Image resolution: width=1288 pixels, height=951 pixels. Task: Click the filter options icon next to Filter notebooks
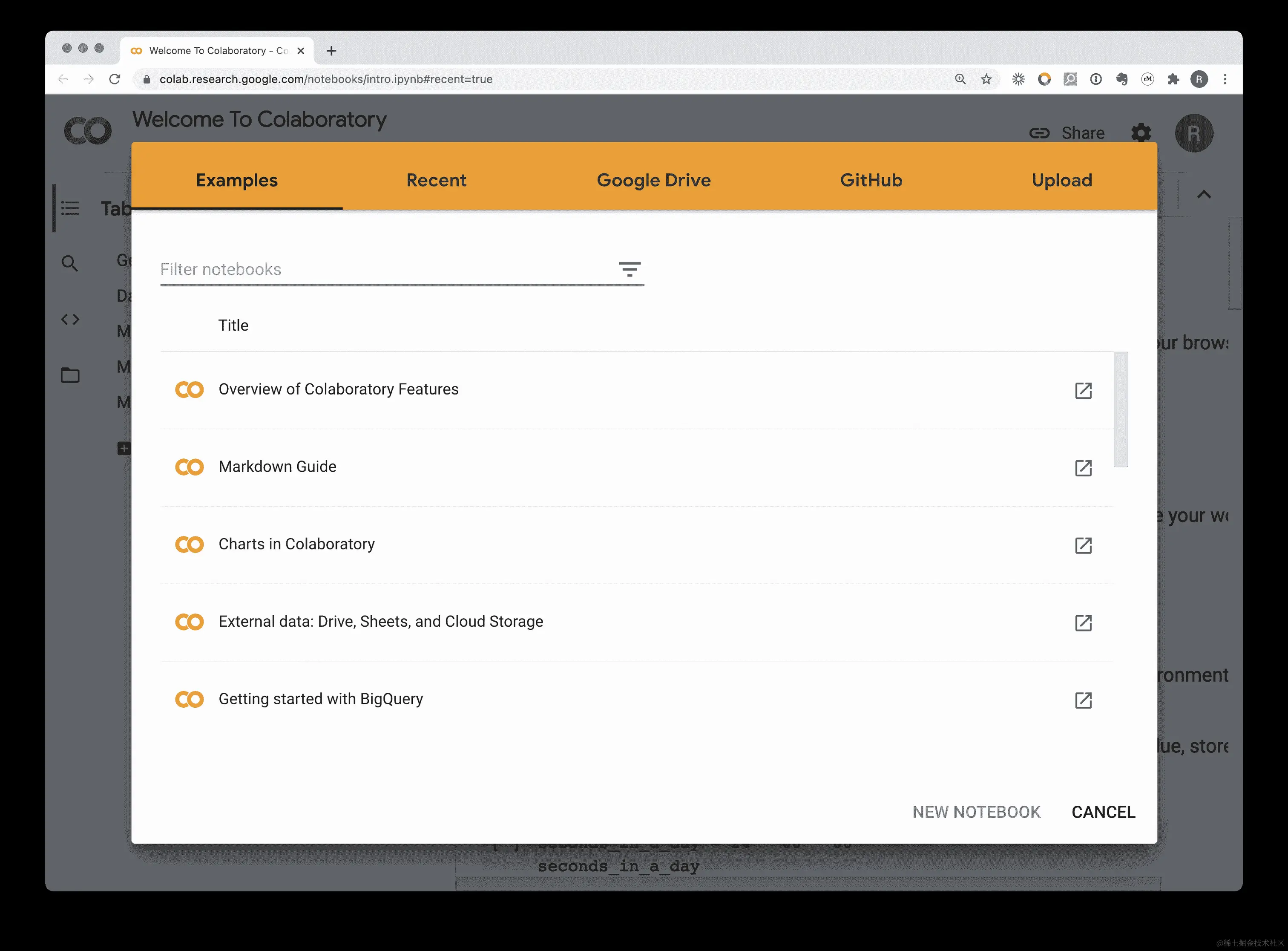click(629, 269)
